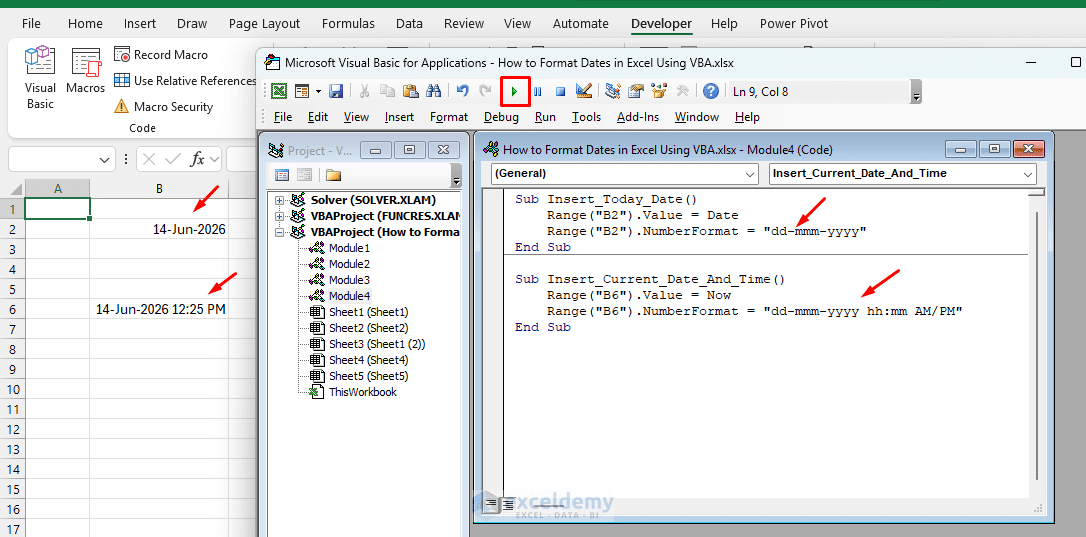The image size is (1086, 537).
Task: Open the Page Layout ribbon tab
Action: 265,24
